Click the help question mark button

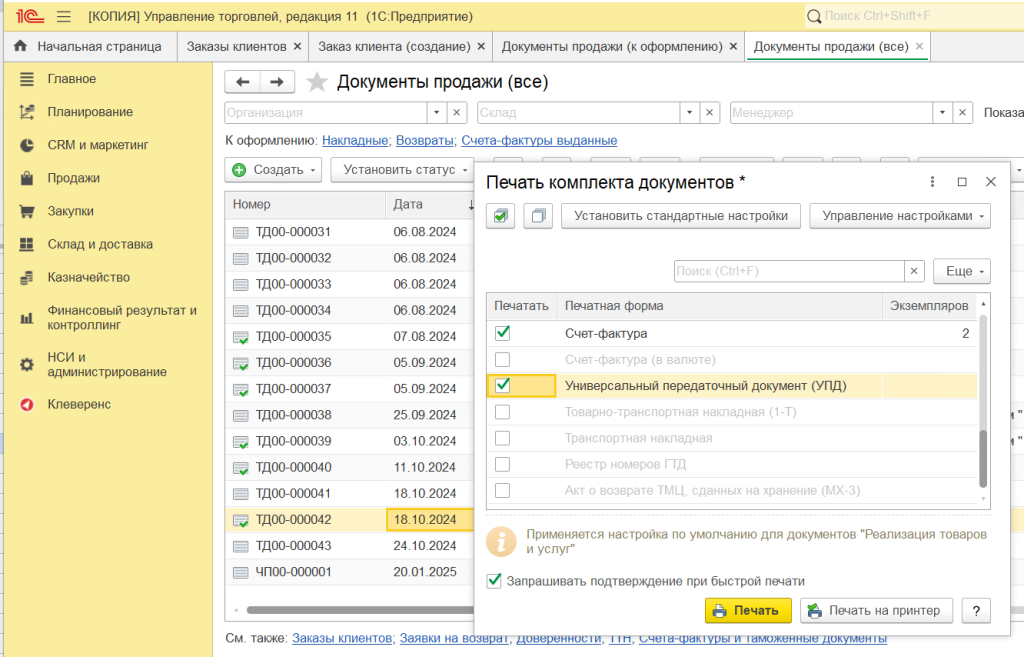tap(976, 611)
